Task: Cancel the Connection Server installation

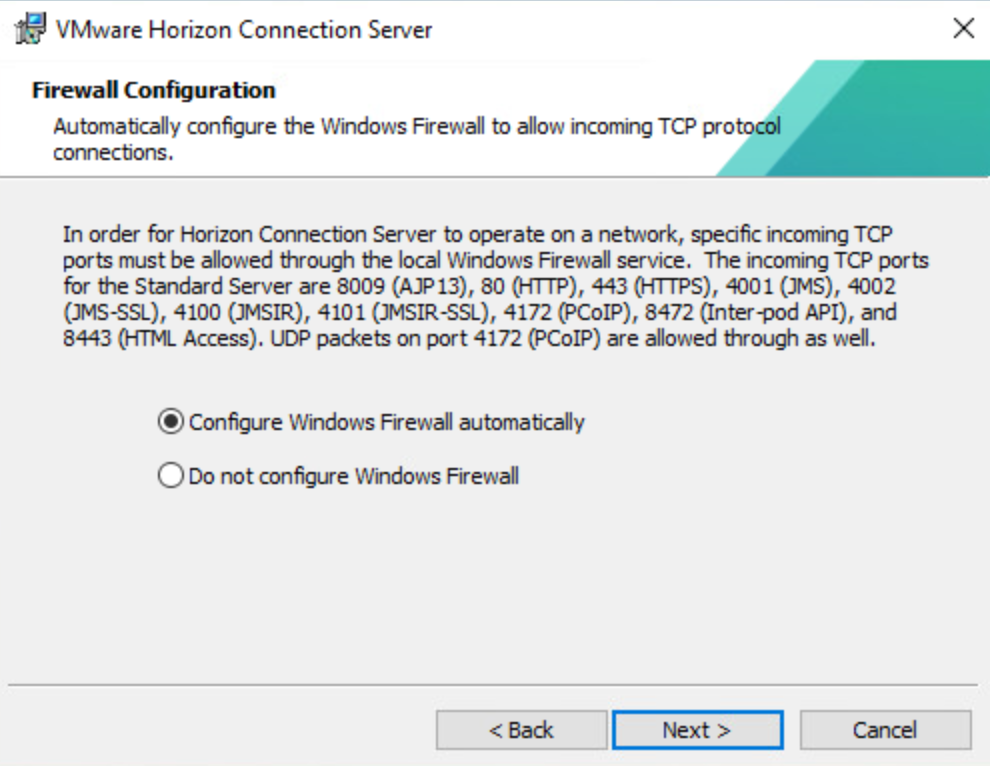Action: [885, 730]
